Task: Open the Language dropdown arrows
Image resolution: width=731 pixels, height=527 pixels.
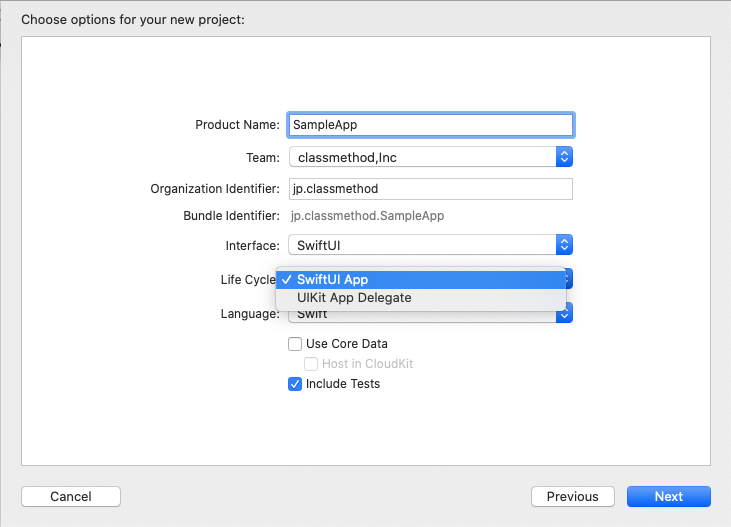Action: click(x=565, y=315)
